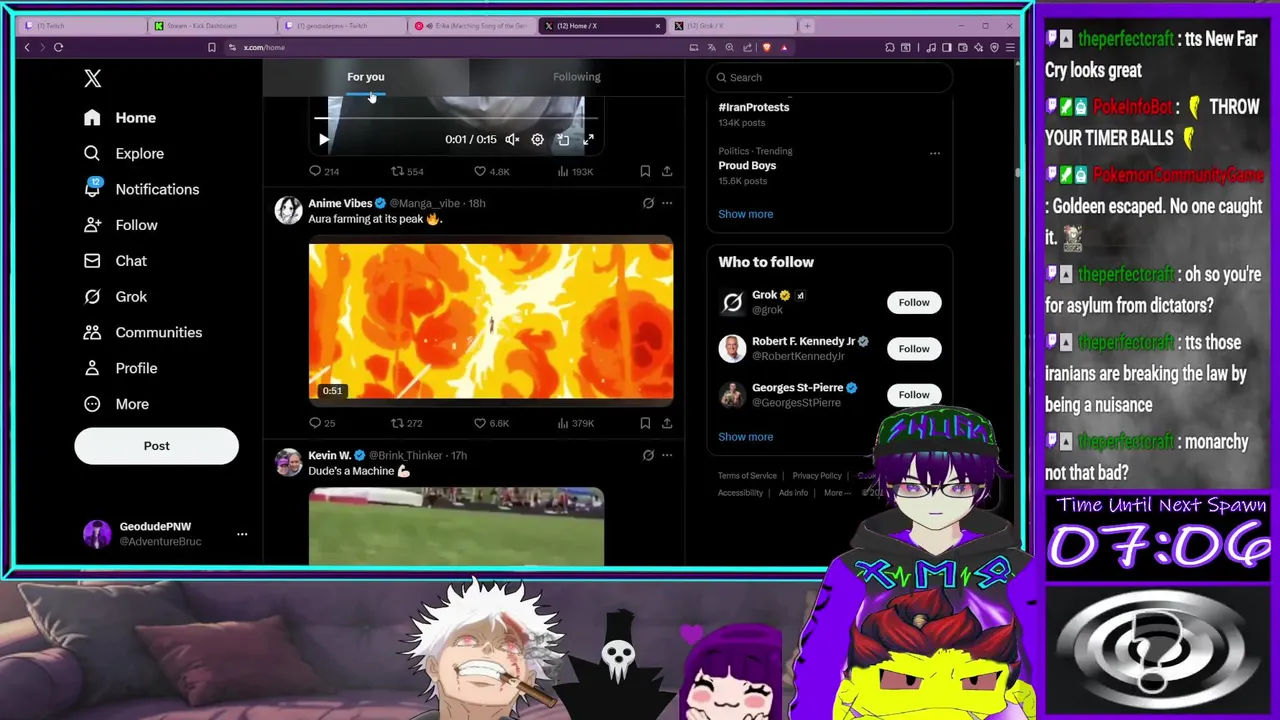Open Follow item in X sidebar
This screenshot has height=720, width=1280.
[120, 225]
